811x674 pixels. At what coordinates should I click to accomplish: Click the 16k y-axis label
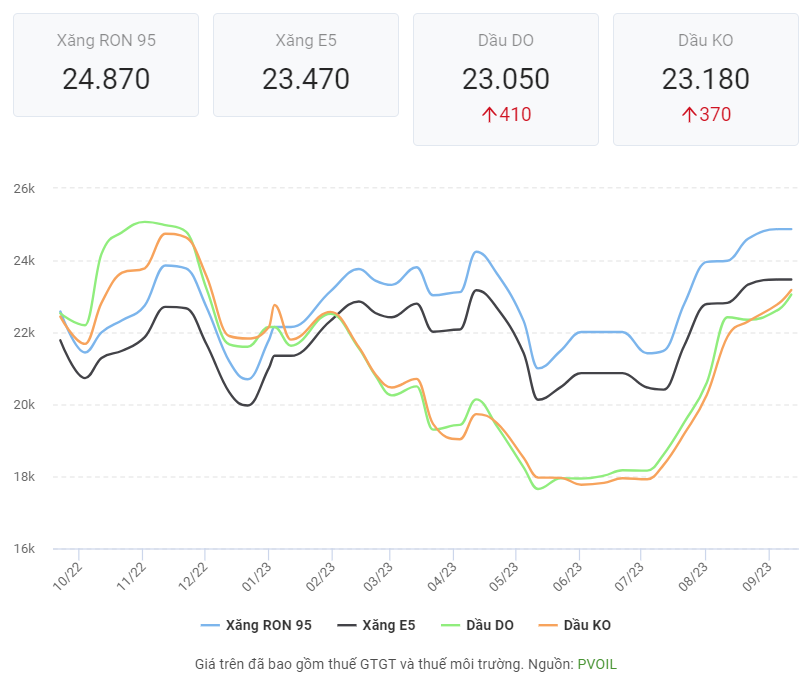pyautogui.click(x=24, y=549)
